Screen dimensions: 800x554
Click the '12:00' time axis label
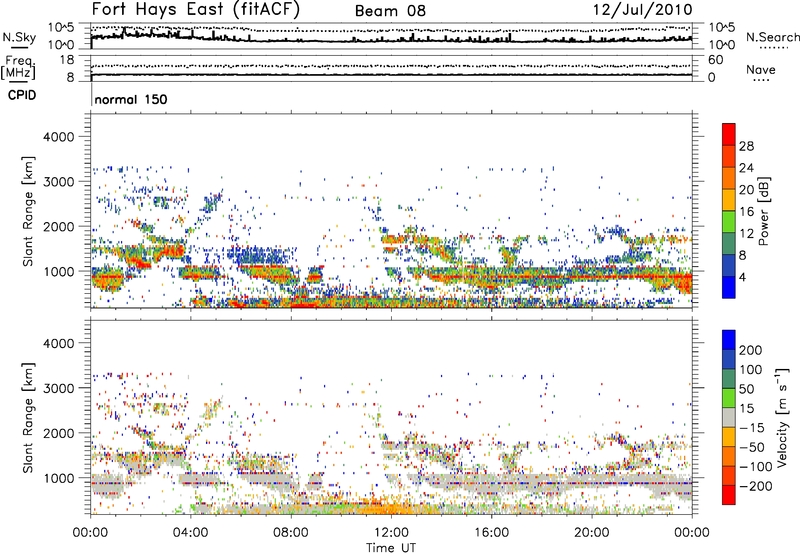click(x=391, y=533)
